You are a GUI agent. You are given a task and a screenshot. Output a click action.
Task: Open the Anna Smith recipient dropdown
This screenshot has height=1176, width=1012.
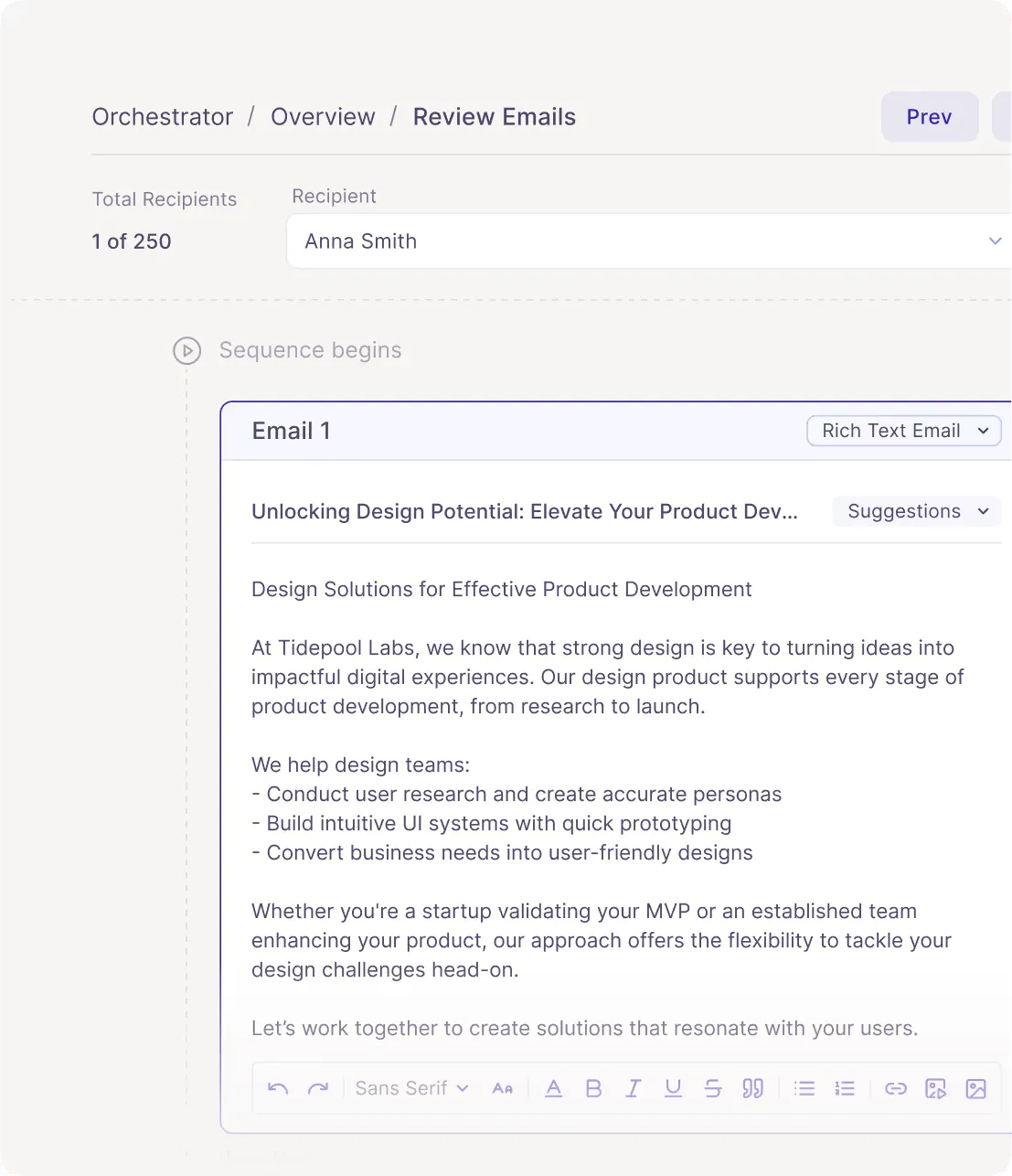649,241
